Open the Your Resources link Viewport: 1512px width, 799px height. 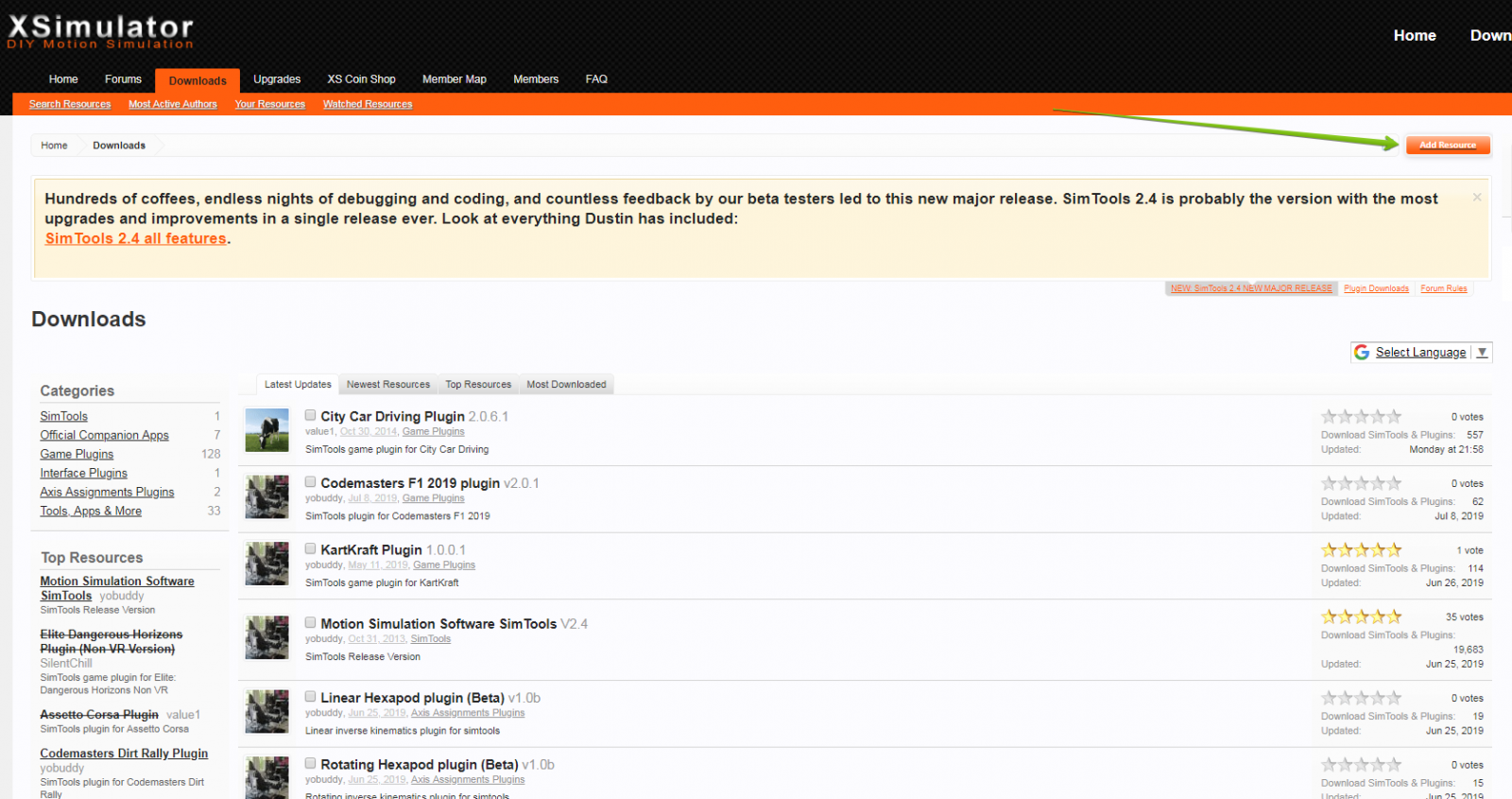pos(270,104)
